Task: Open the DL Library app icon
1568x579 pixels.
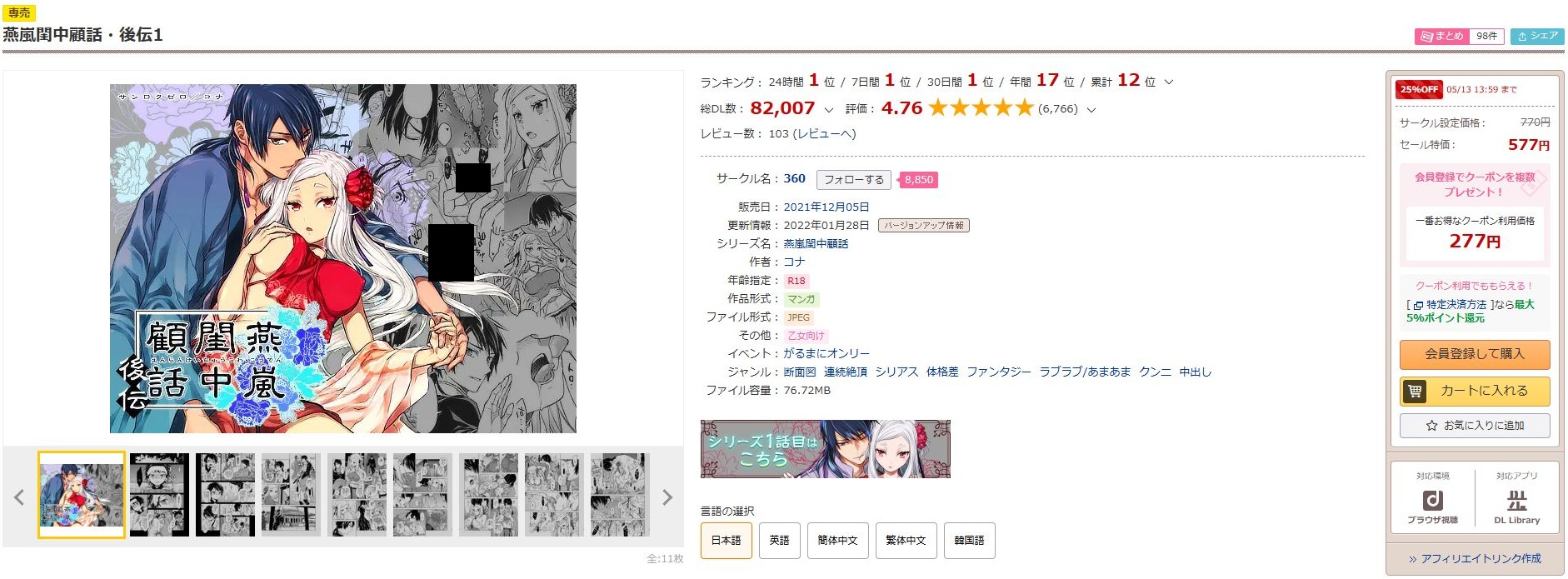Action: (x=1516, y=500)
